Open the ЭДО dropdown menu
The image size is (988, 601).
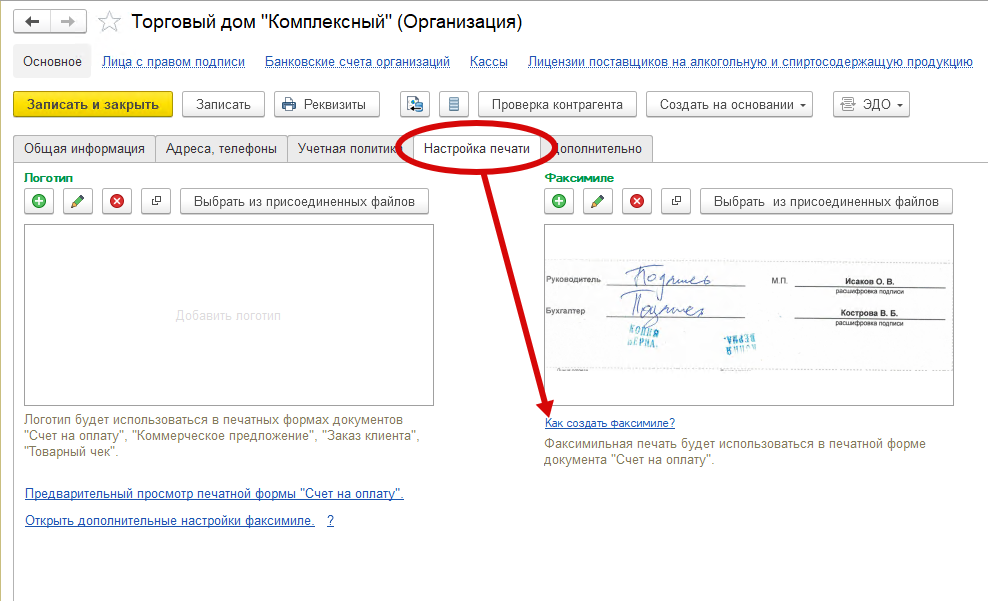pos(869,103)
